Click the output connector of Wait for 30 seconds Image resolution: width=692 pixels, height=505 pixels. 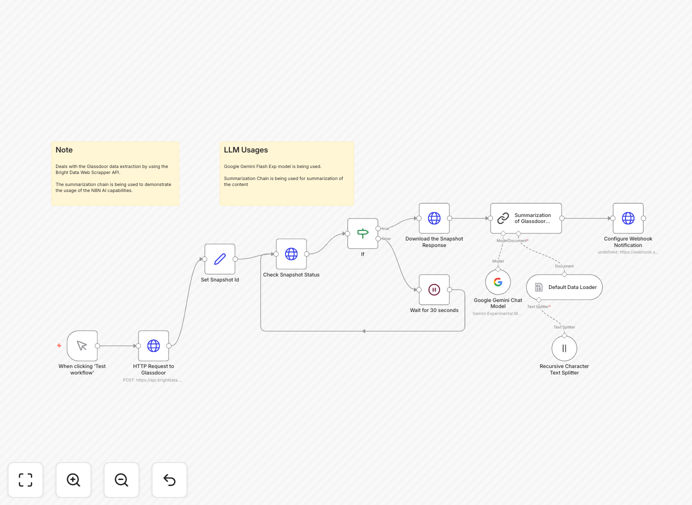(x=450, y=290)
